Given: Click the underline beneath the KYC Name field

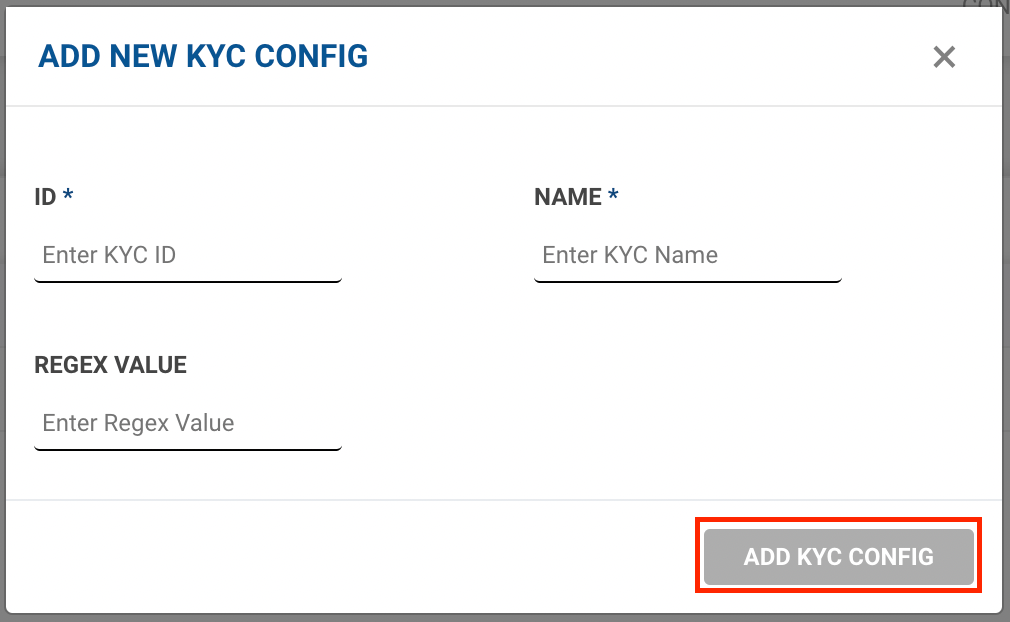Looking at the screenshot, I should 688,281.
